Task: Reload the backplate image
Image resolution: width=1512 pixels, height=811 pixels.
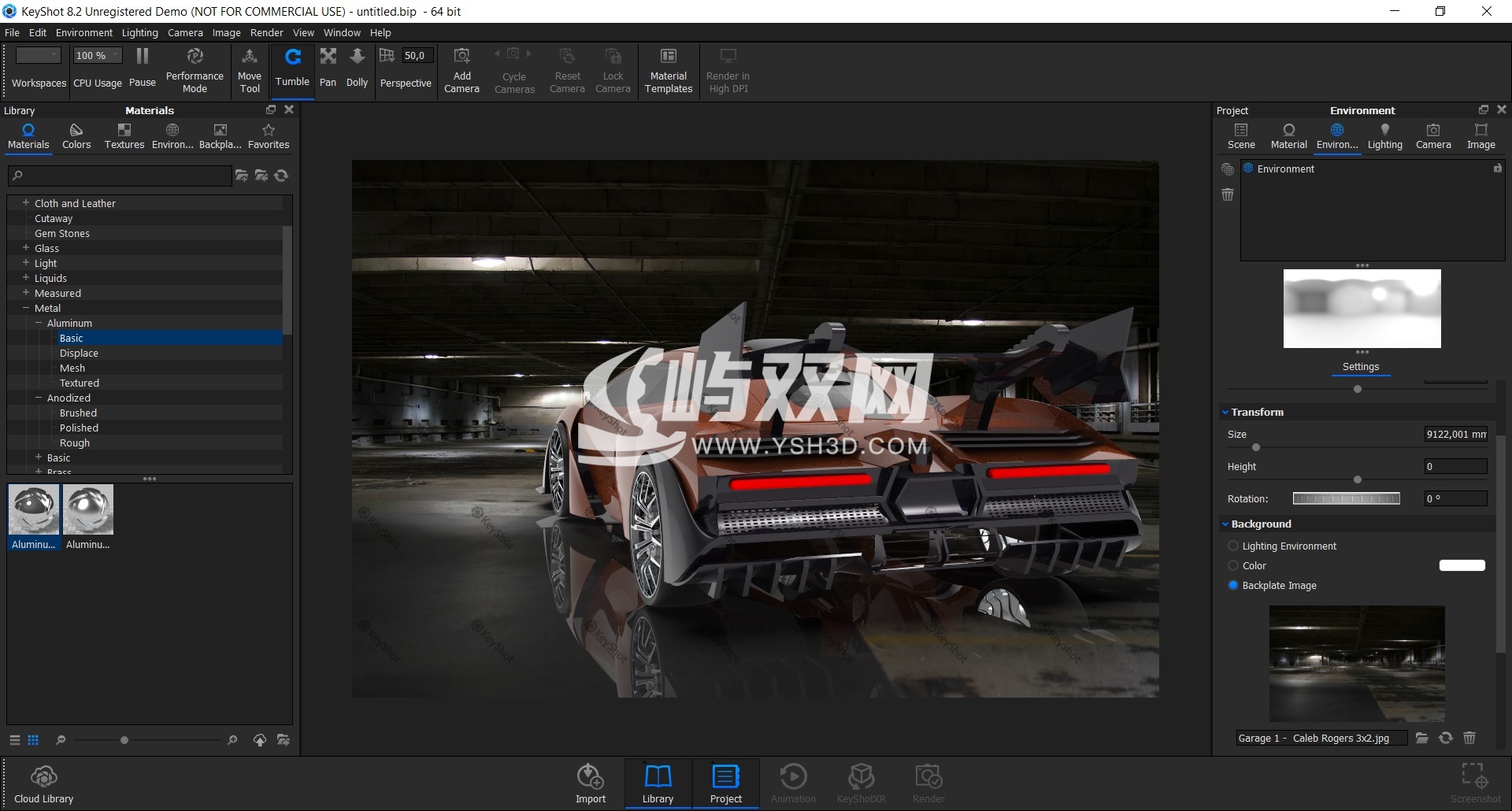Action: pyautogui.click(x=1446, y=738)
